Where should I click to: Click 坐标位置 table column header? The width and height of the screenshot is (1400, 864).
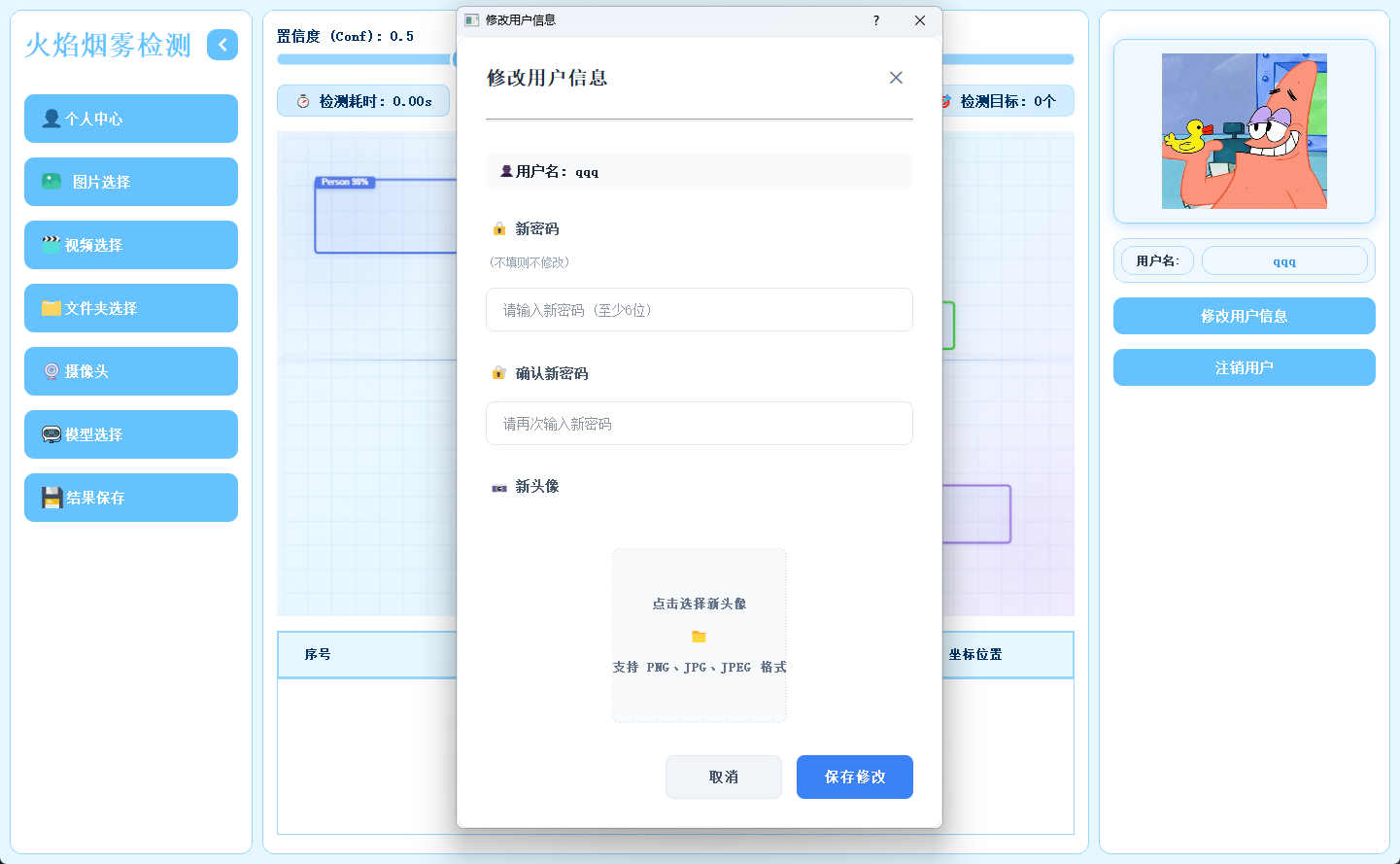click(975, 655)
